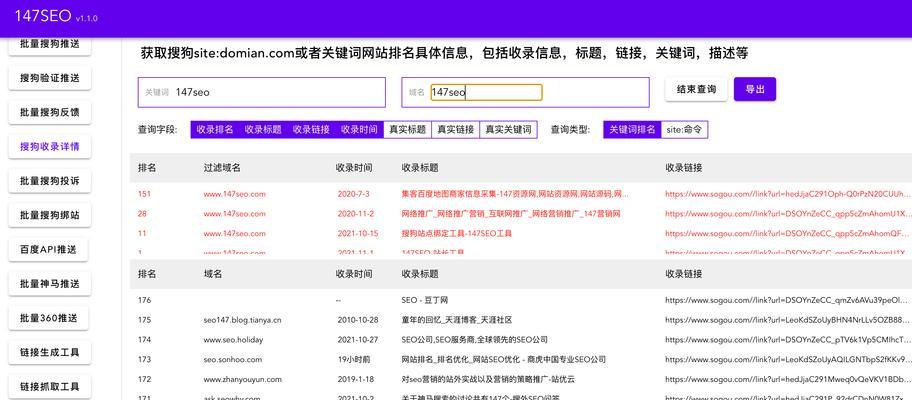Open 批量搜狗反馈 in sidebar

(49, 112)
